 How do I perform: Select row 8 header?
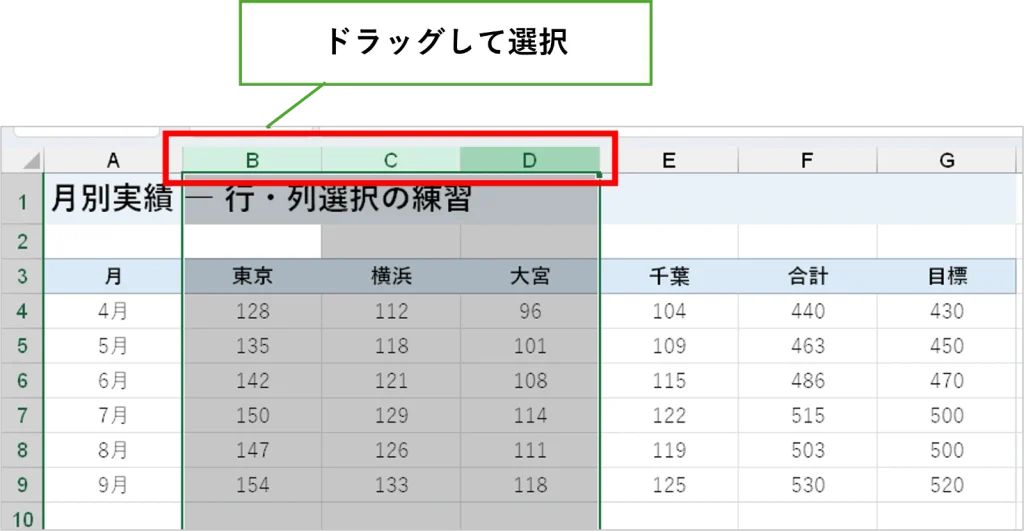[x=22, y=449]
